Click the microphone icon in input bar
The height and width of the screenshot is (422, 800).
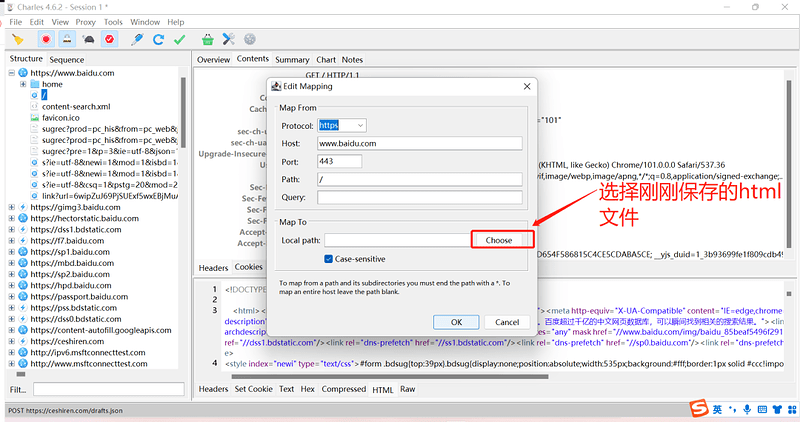747,409
